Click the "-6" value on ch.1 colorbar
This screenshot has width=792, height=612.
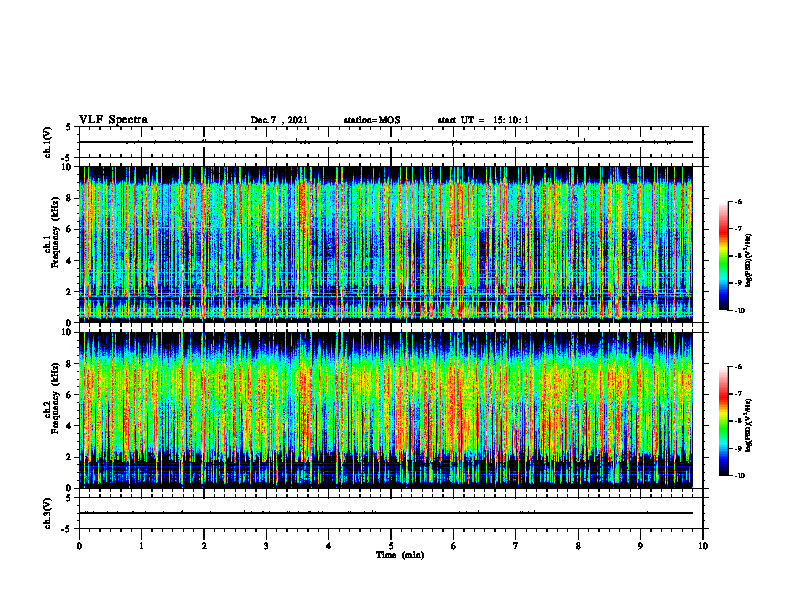click(x=739, y=201)
